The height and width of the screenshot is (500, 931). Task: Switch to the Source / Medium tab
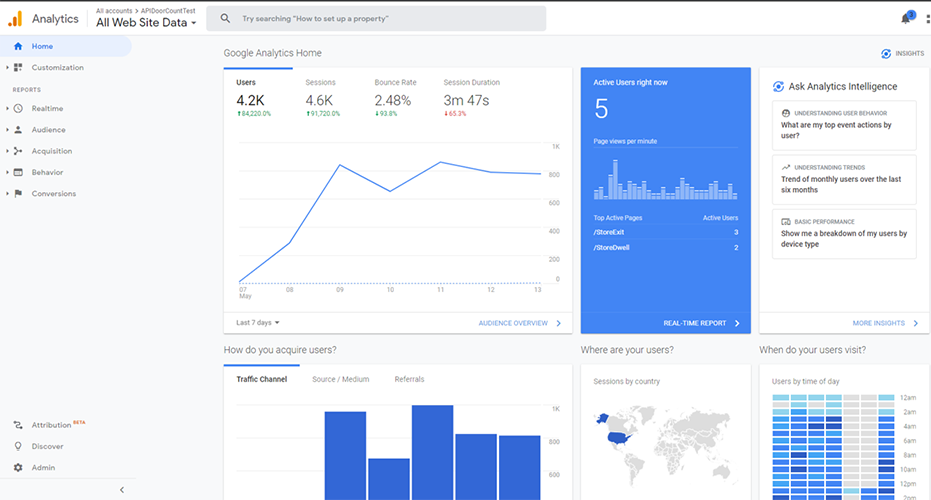pyautogui.click(x=341, y=379)
